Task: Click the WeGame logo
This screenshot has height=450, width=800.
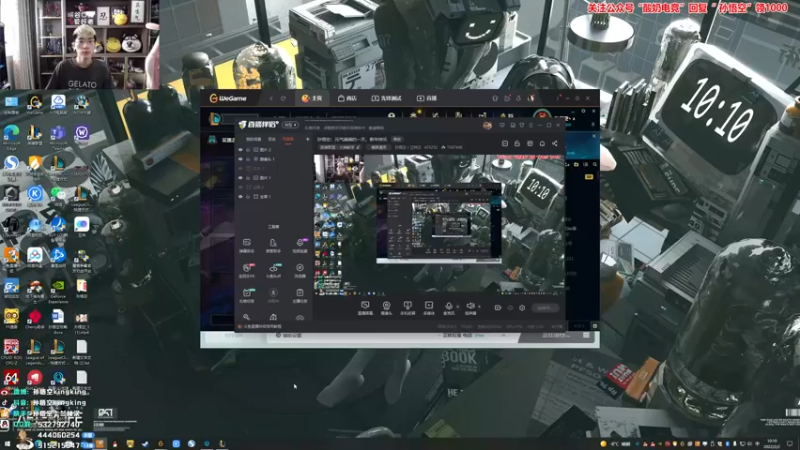Action: point(229,98)
